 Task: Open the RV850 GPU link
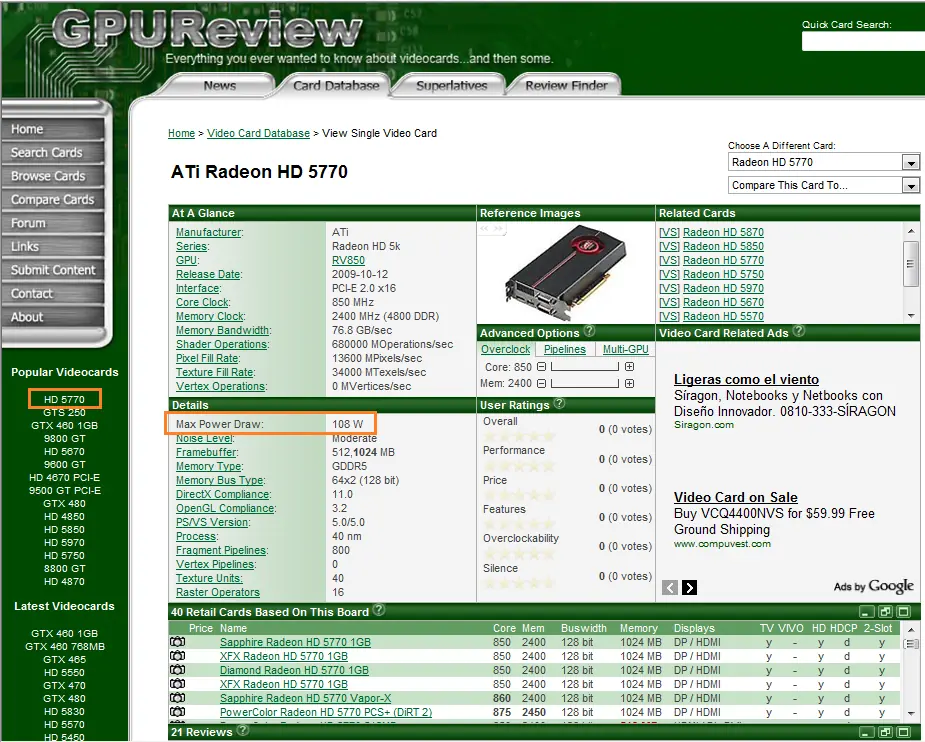tap(348, 260)
